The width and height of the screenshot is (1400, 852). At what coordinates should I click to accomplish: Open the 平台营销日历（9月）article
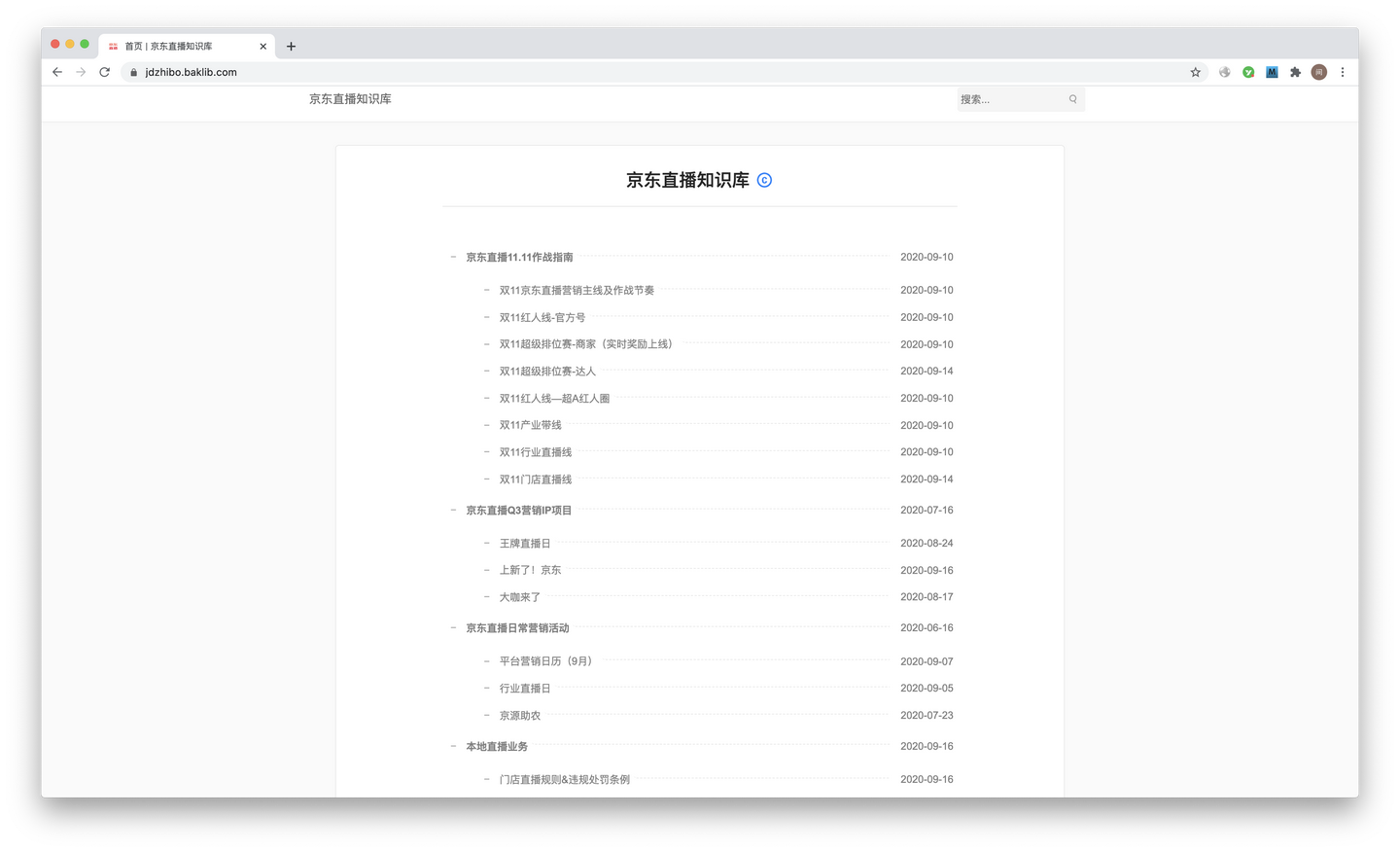(x=545, y=661)
